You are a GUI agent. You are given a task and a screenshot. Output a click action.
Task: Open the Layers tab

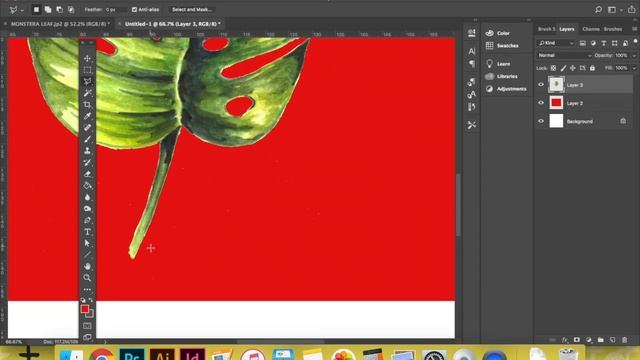567,29
